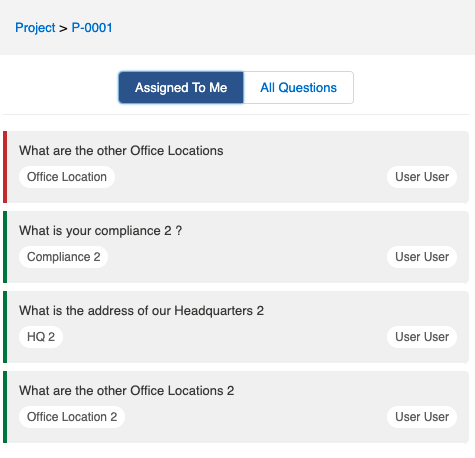
Task: Click the red status bar of first question
Action: [x=5, y=167]
